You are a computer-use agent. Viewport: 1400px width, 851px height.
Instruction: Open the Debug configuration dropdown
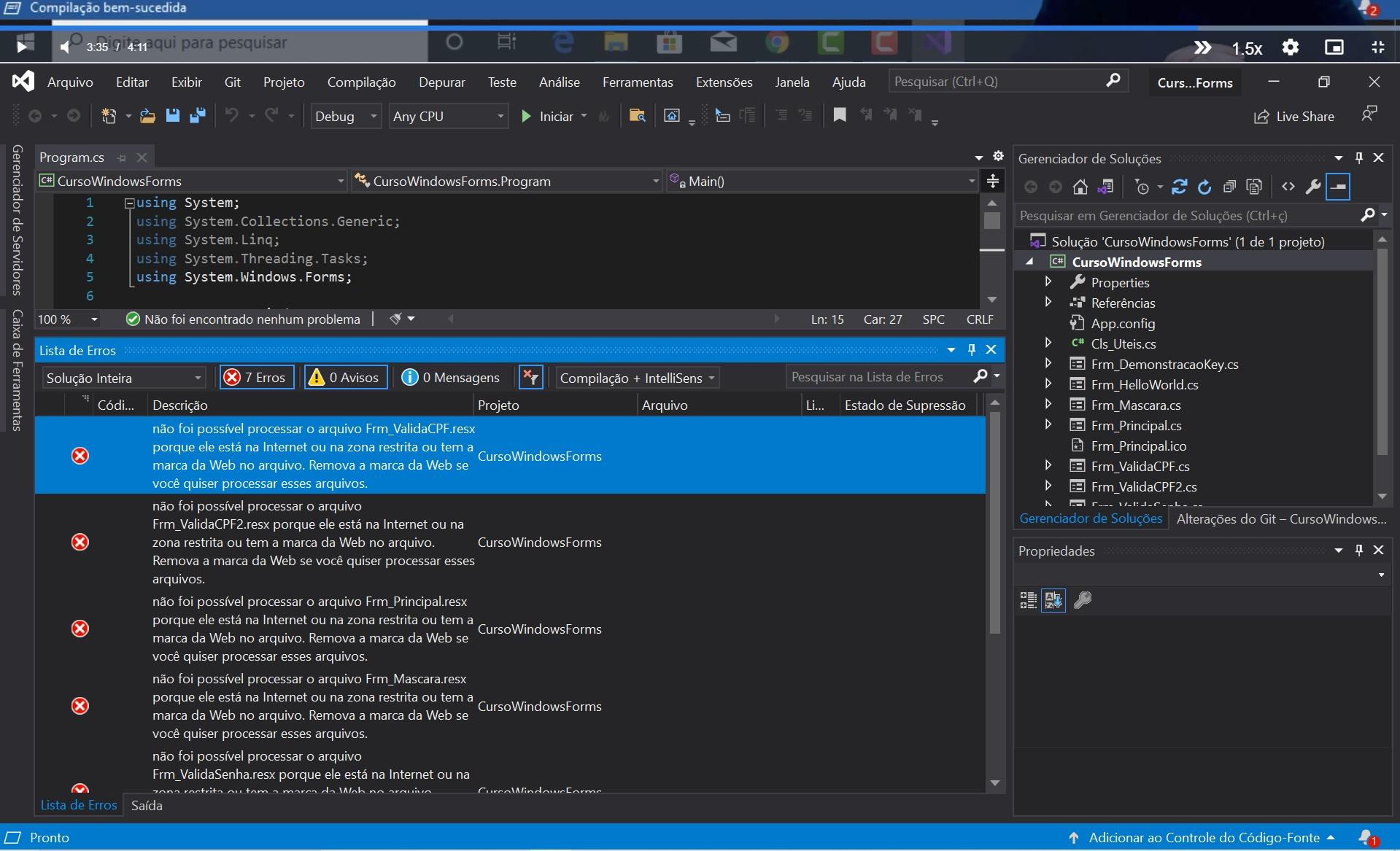[346, 116]
